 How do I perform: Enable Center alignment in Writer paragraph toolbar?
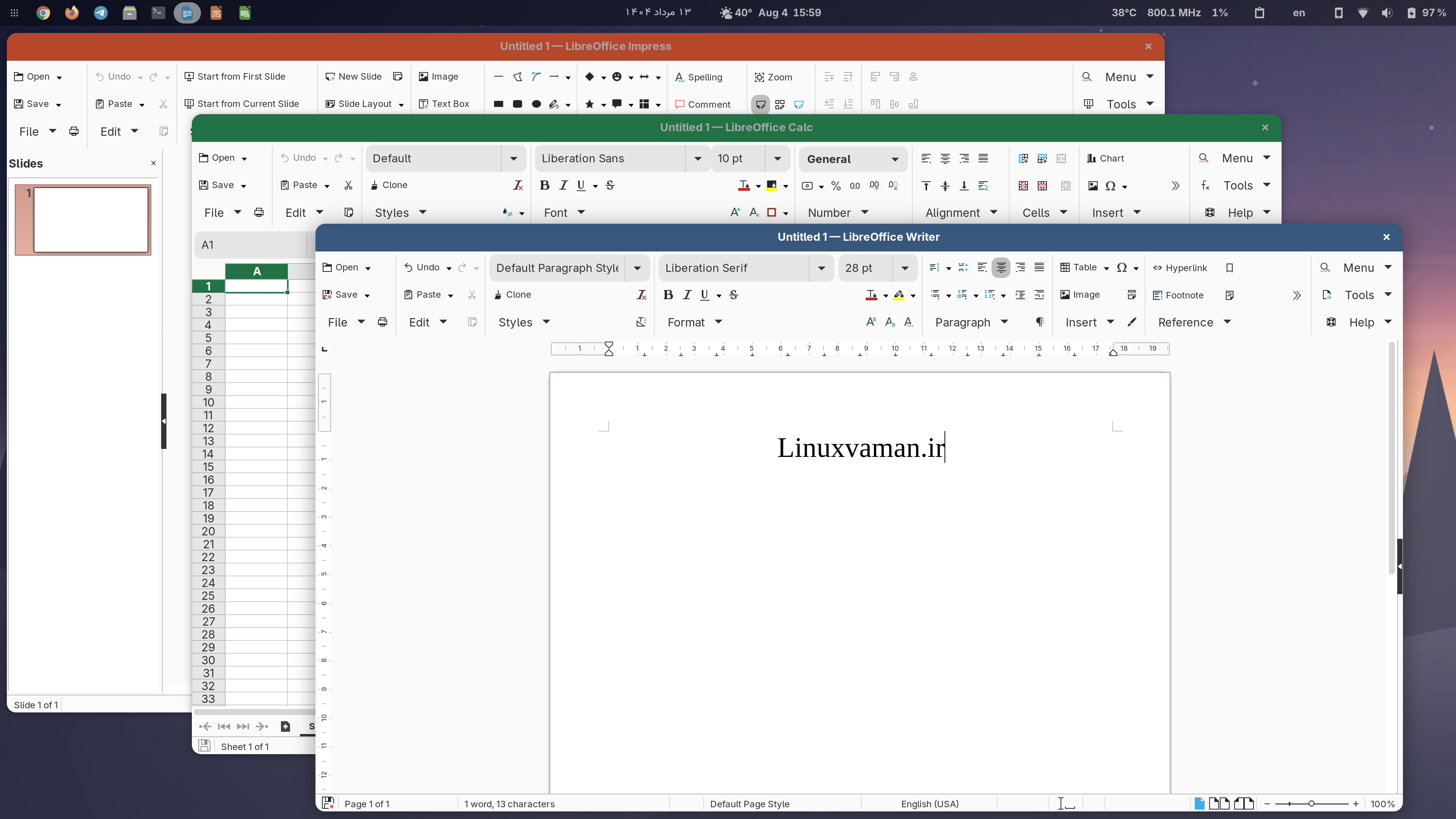[x=1001, y=267]
